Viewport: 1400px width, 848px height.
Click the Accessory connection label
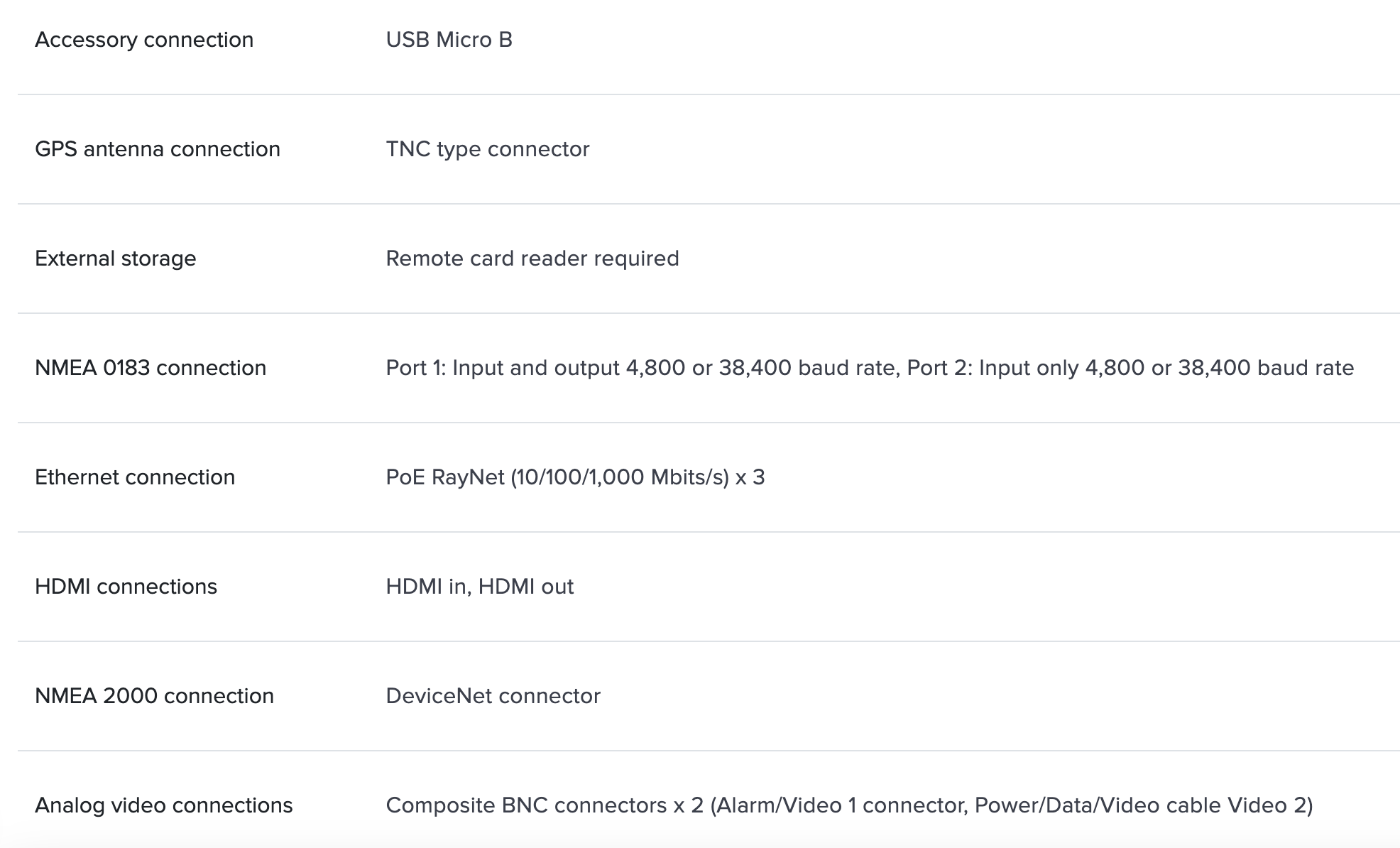pos(144,40)
